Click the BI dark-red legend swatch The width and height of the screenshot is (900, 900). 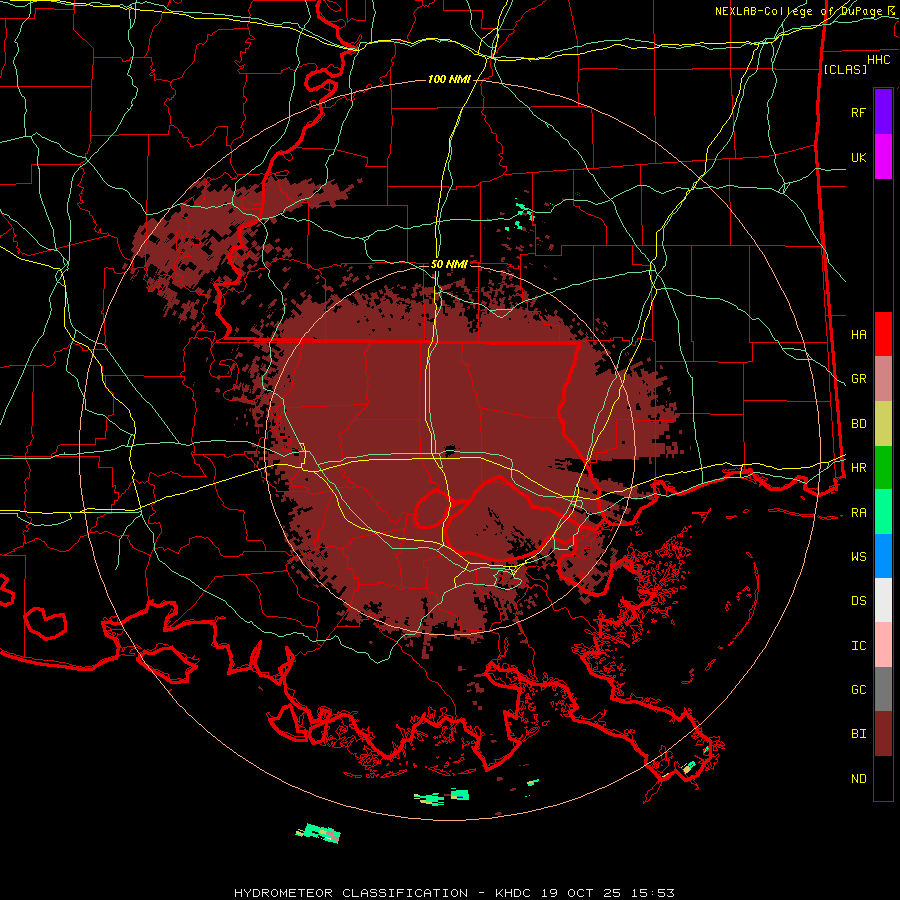tap(883, 734)
